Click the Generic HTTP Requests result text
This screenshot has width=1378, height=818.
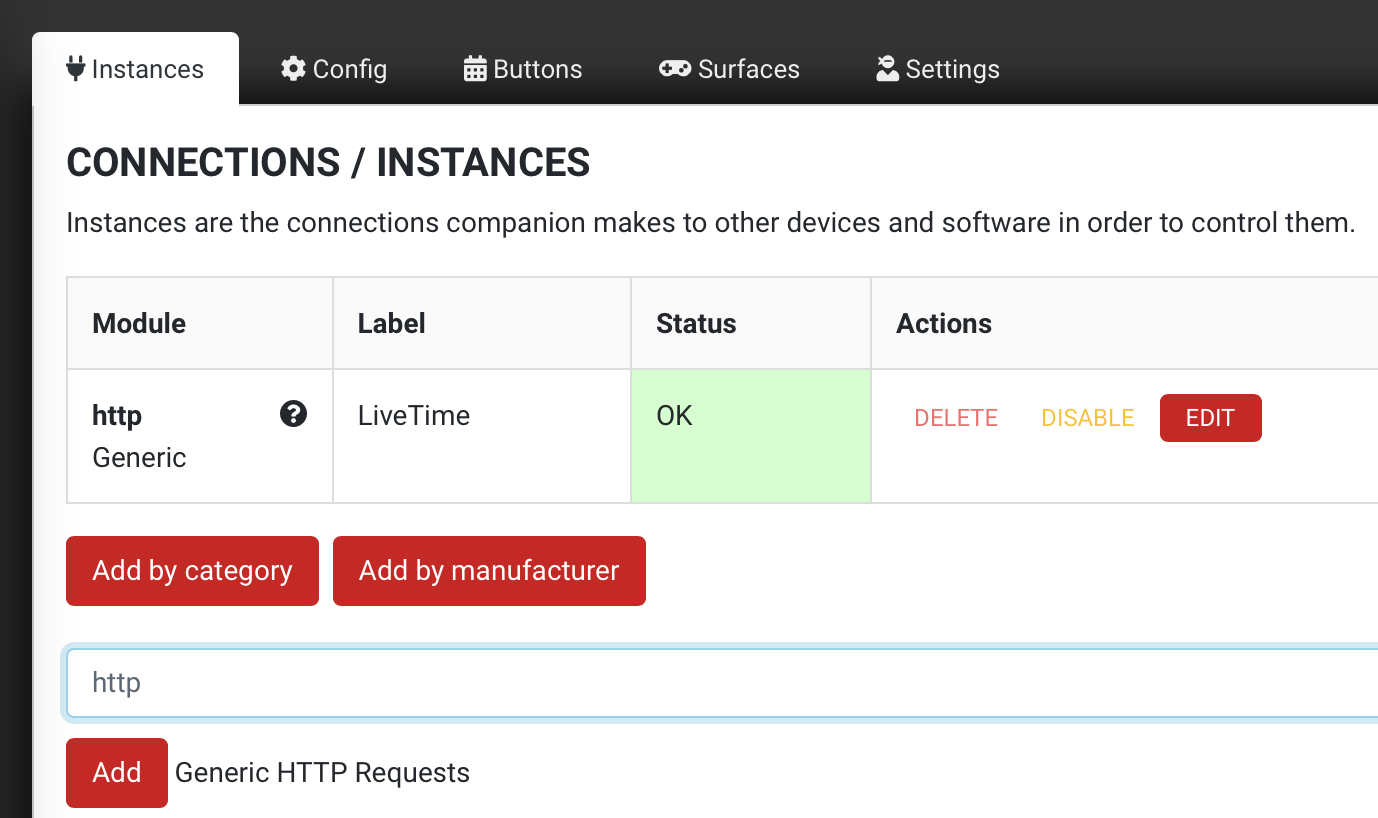(322, 773)
